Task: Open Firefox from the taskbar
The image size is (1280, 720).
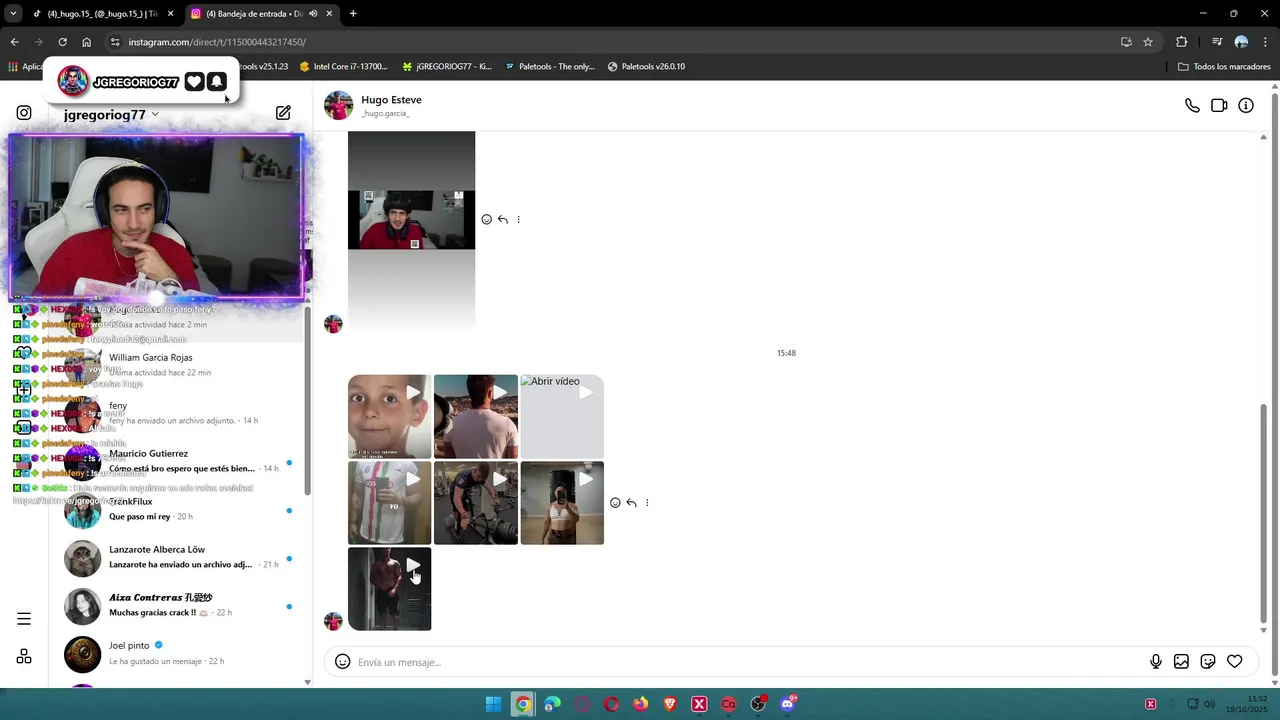Action: pos(640,704)
